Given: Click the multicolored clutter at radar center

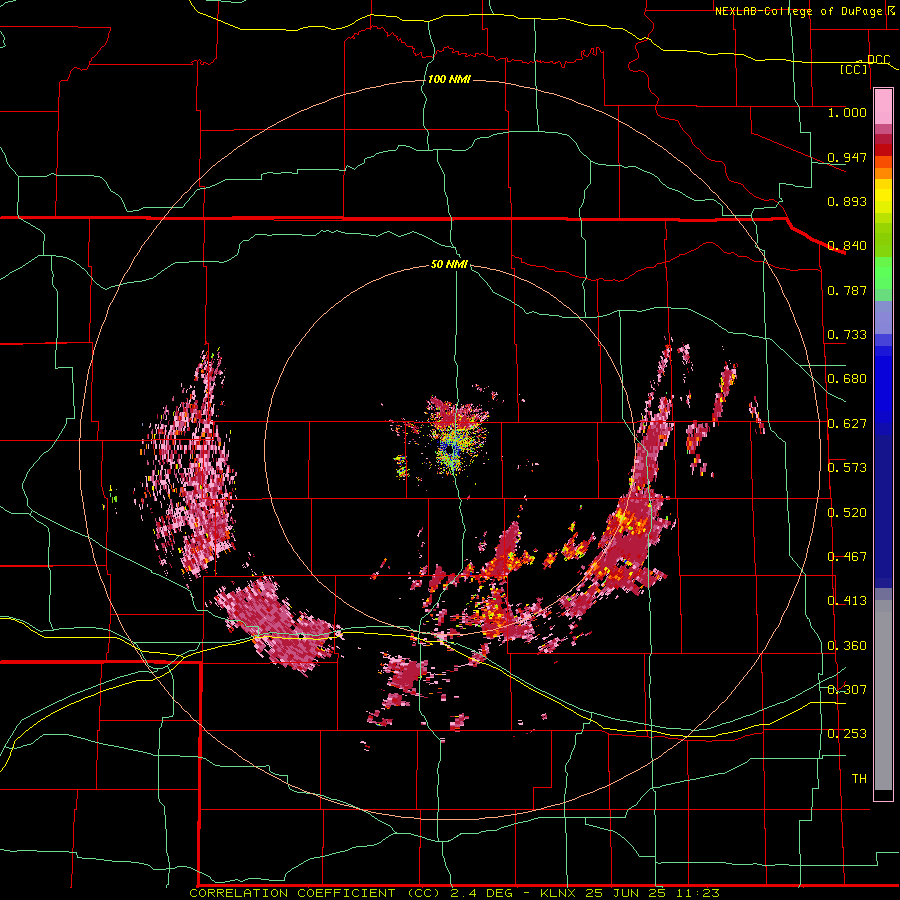Looking at the screenshot, I should [x=453, y=439].
